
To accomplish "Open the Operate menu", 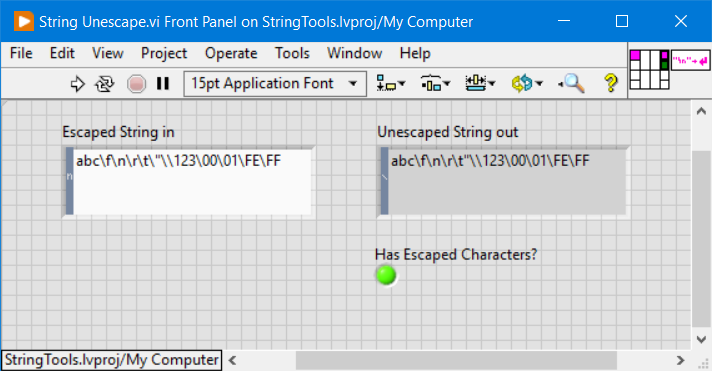I will pos(231,53).
